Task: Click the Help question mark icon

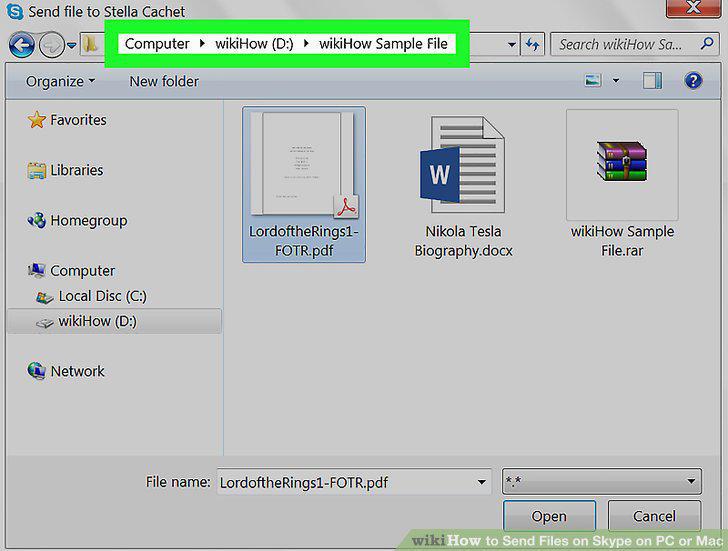Action: tap(693, 81)
